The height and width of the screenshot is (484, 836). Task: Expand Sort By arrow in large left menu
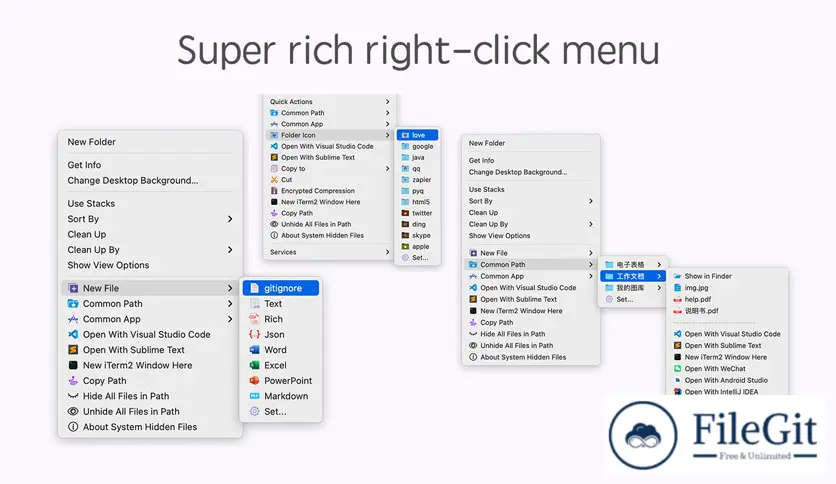point(230,219)
